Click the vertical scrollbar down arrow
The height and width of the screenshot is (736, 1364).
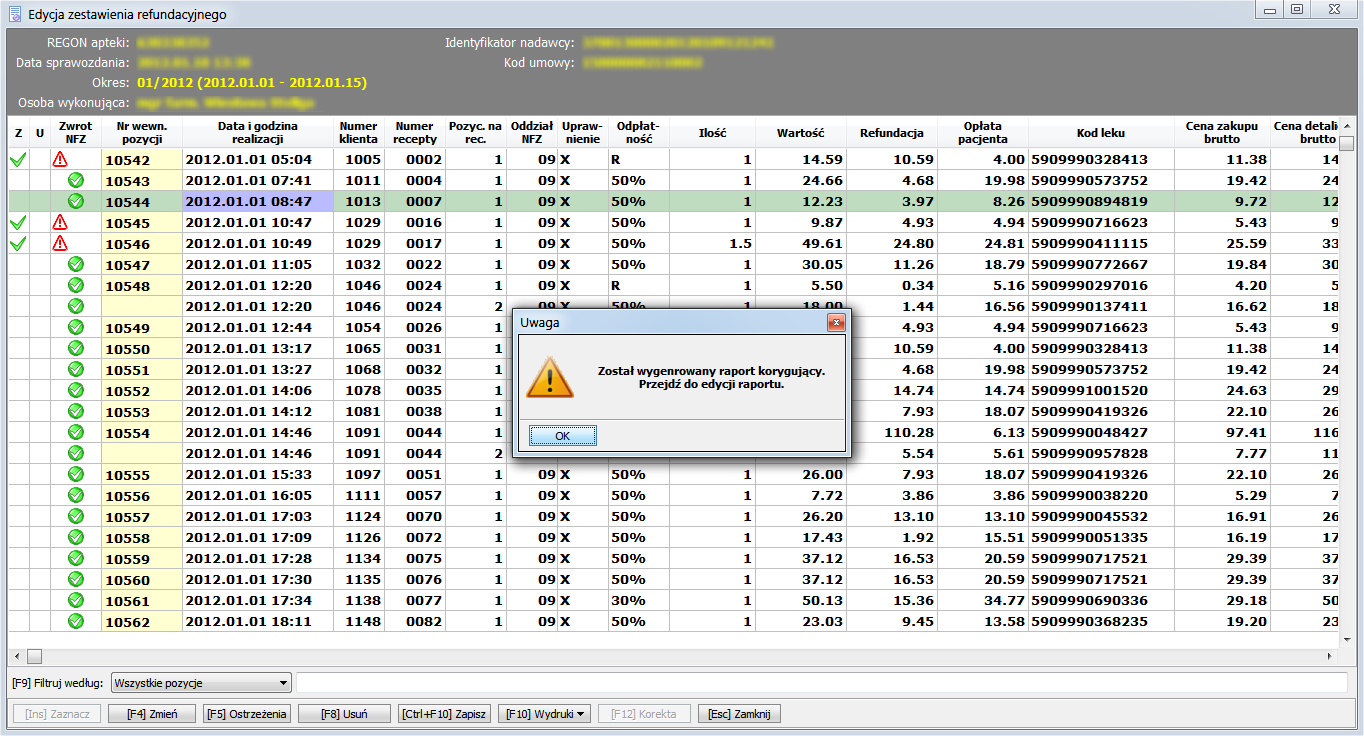pyautogui.click(x=1347, y=640)
